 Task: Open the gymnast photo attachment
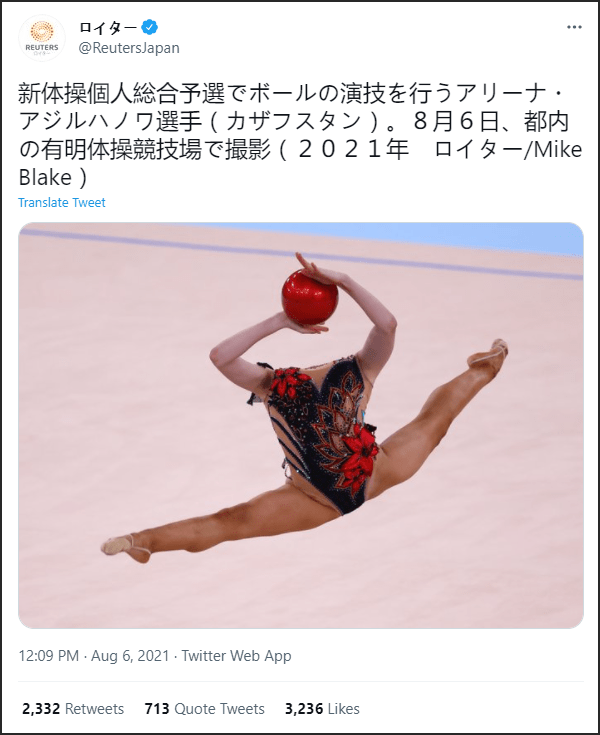pos(301,425)
